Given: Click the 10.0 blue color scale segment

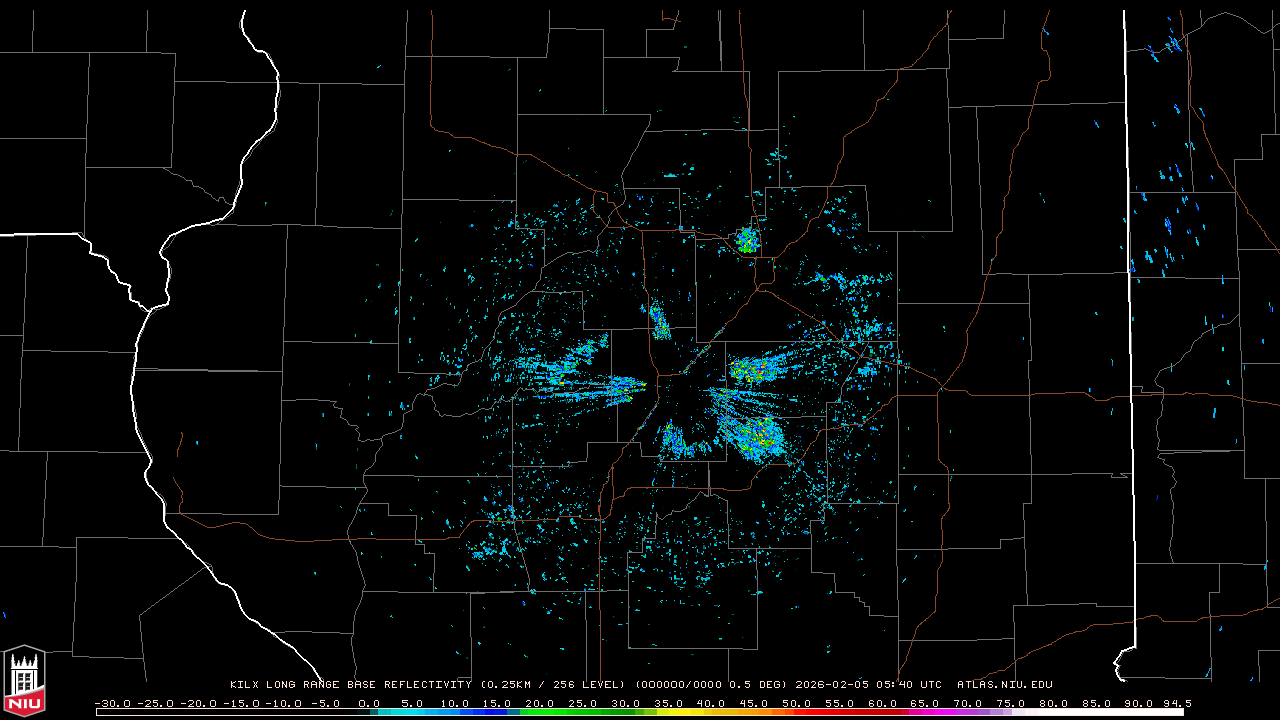Looking at the screenshot, I should [x=455, y=712].
